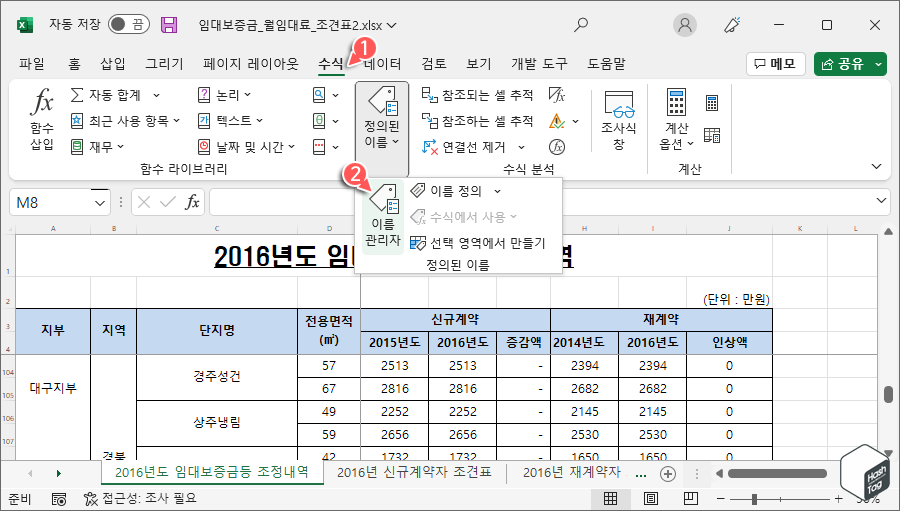The image size is (900, 511).
Task: Open Name Manager (이름 관리자)
Action: (x=383, y=215)
